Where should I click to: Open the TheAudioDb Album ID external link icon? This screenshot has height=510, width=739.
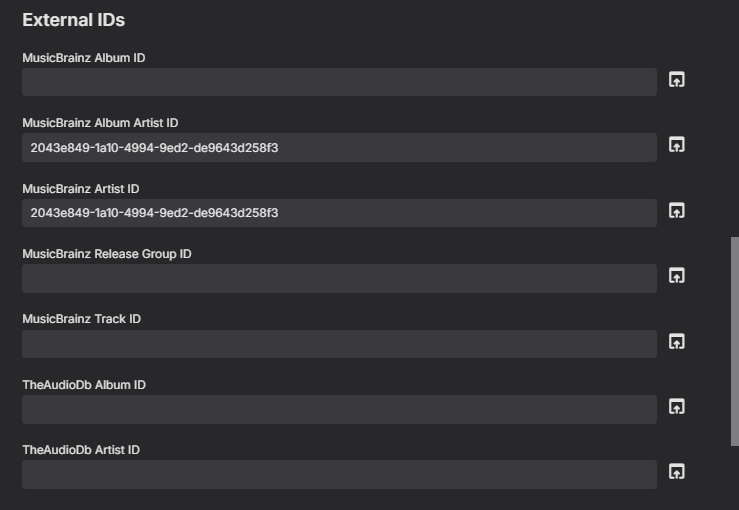click(x=677, y=407)
